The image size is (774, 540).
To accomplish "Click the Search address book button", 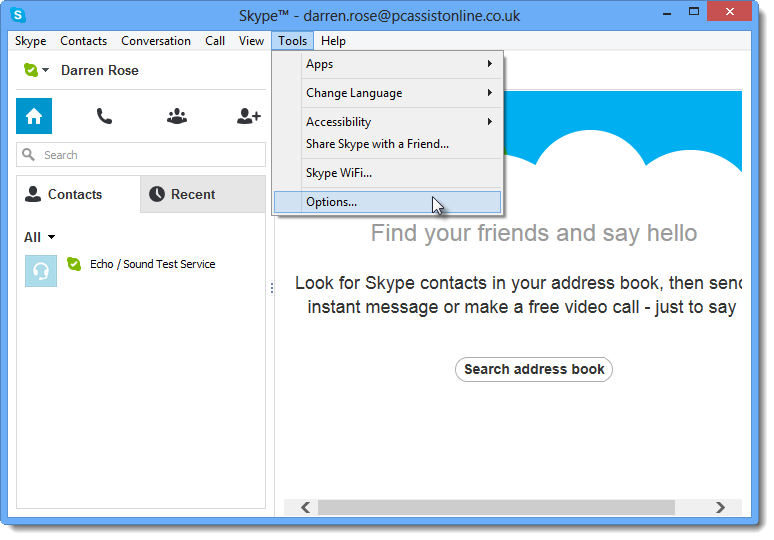I will [x=534, y=369].
